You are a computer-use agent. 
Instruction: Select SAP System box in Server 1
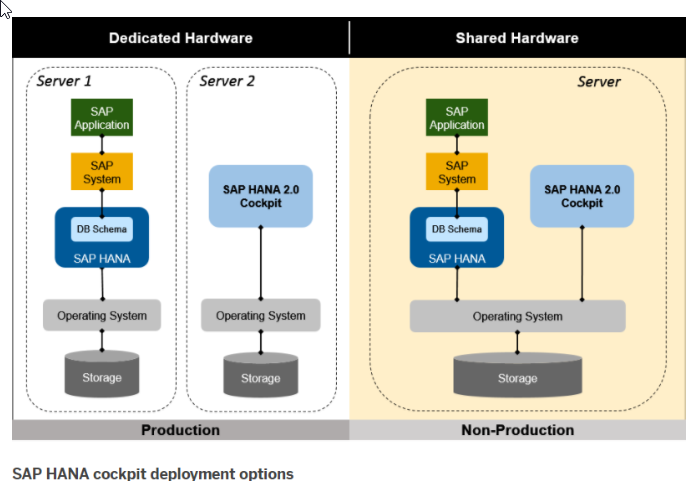pyautogui.click(x=102, y=172)
